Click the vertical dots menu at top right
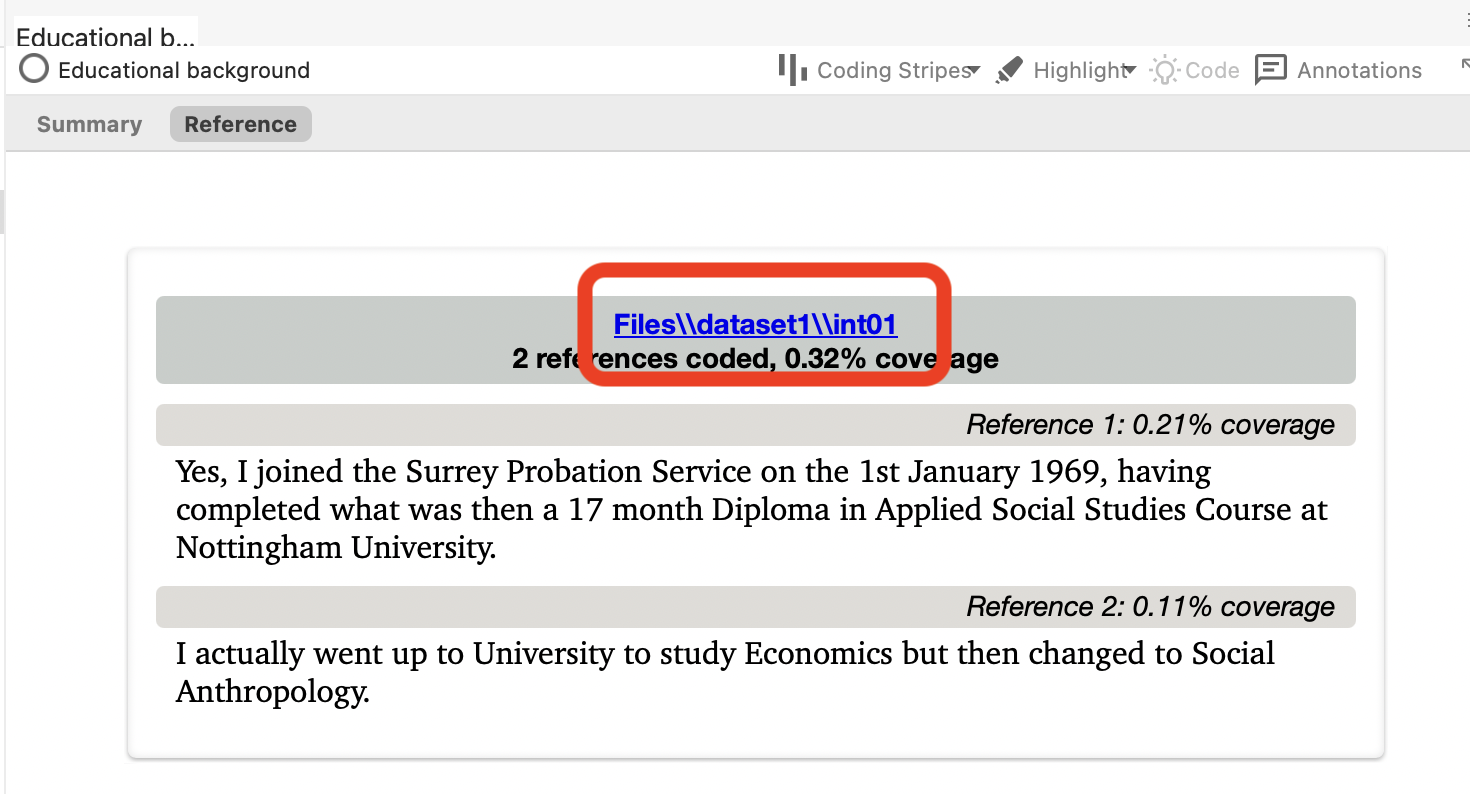The width and height of the screenshot is (1470, 794). click(x=1466, y=22)
